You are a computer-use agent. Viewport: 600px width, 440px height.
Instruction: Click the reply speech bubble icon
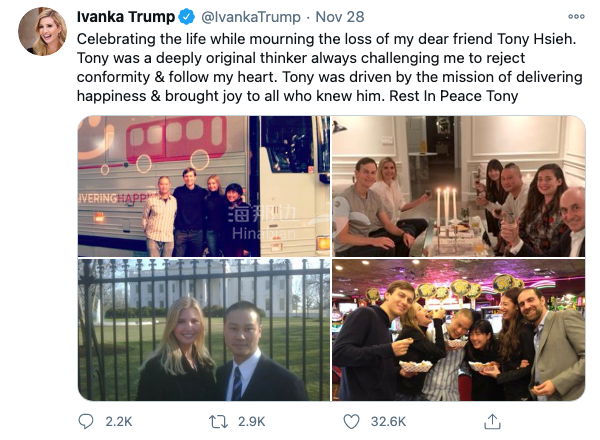tap(86, 421)
